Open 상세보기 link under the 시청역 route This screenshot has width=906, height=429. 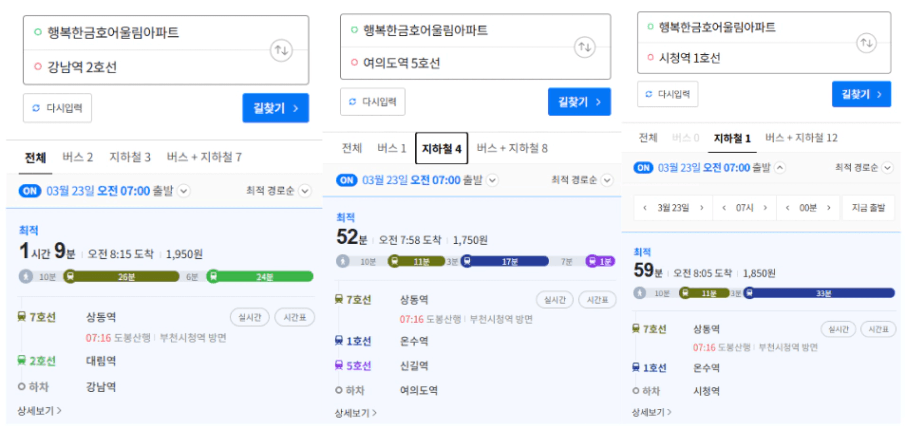pyautogui.click(x=652, y=412)
